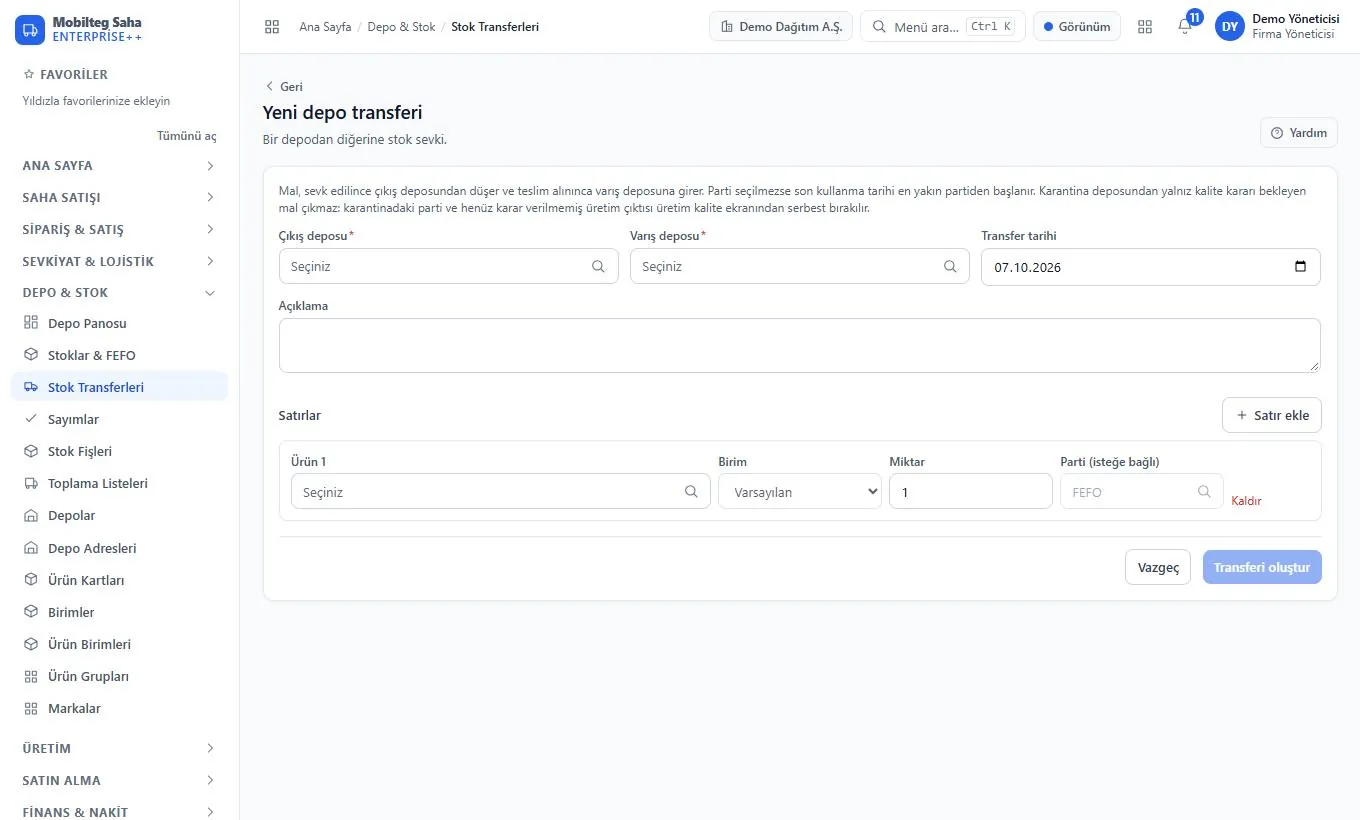Click the search icon in Parti field
Image resolution: width=1360 pixels, height=820 pixels.
tap(1204, 492)
